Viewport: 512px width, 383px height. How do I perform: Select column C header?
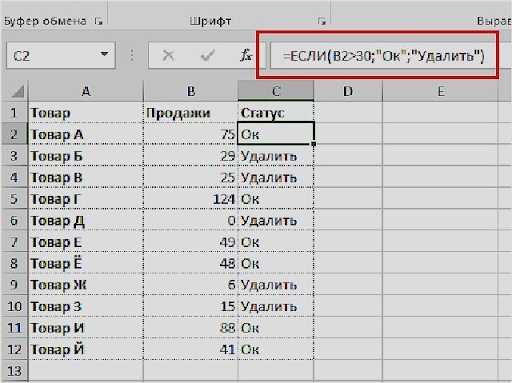coord(276,91)
